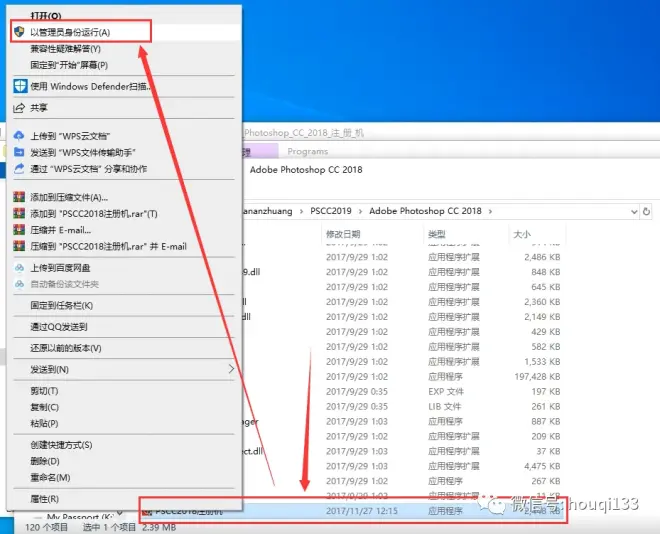Sort by the 类型 column header
Screen dimensions: 660x534
click(437, 234)
